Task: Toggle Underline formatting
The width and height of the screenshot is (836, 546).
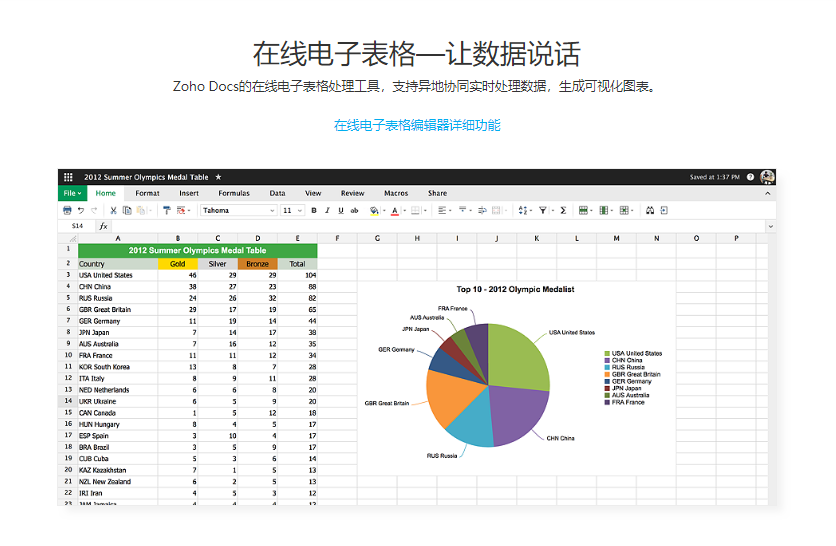Action: [341, 211]
